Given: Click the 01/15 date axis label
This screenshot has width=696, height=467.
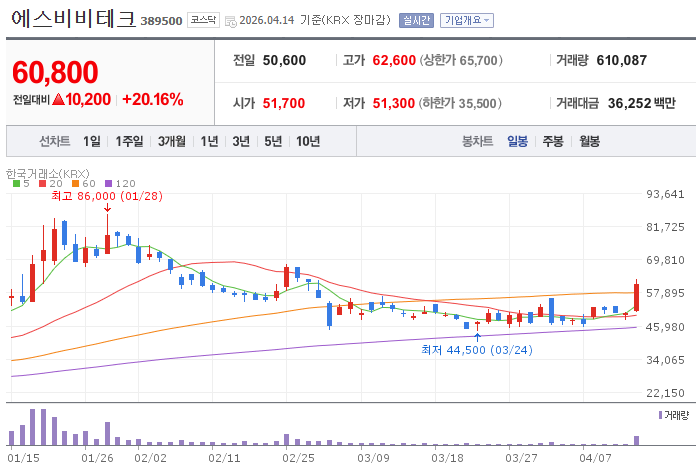Looking at the screenshot, I should (x=24, y=458).
